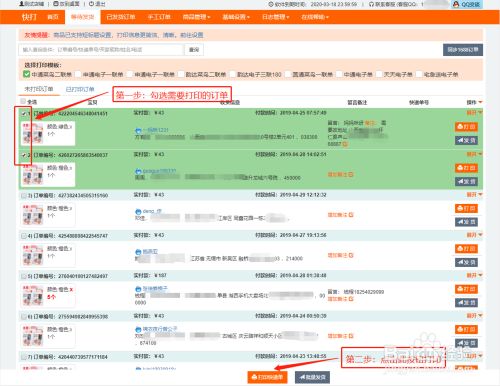This screenshot has width=500, height=386.
Task: Click the ship button for order 1
Action: pos(466,140)
